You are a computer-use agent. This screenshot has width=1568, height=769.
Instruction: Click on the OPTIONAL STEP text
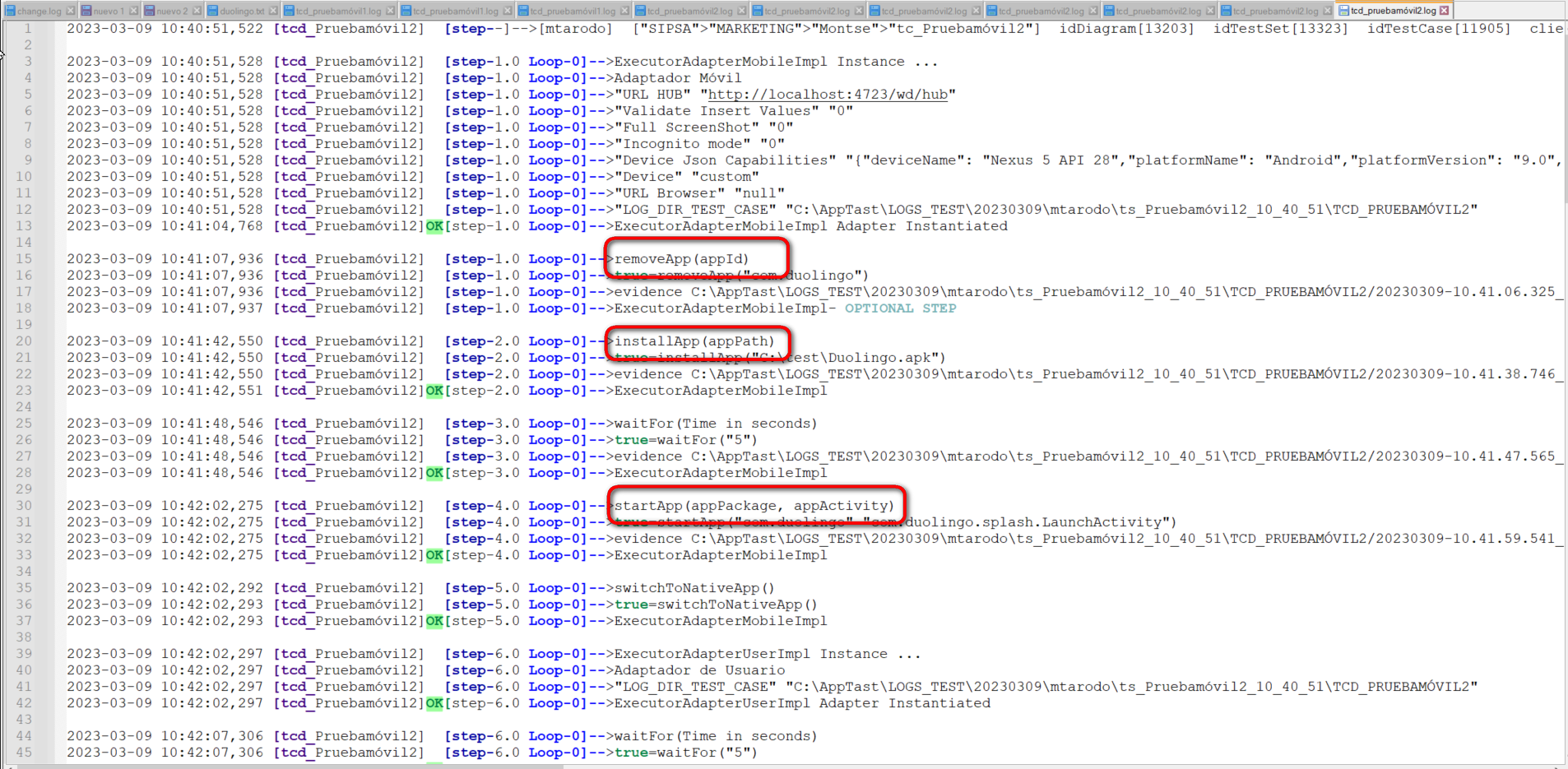(x=900, y=308)
